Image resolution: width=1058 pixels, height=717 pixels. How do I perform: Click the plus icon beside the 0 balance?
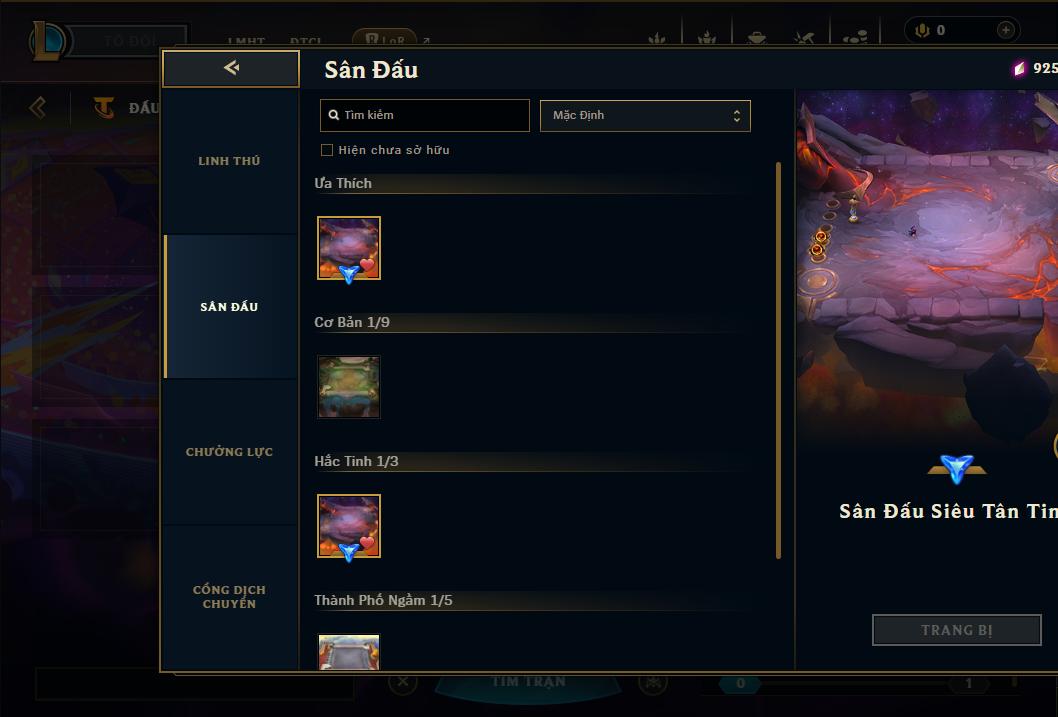pyautogui.click(x=1005, y=30)
